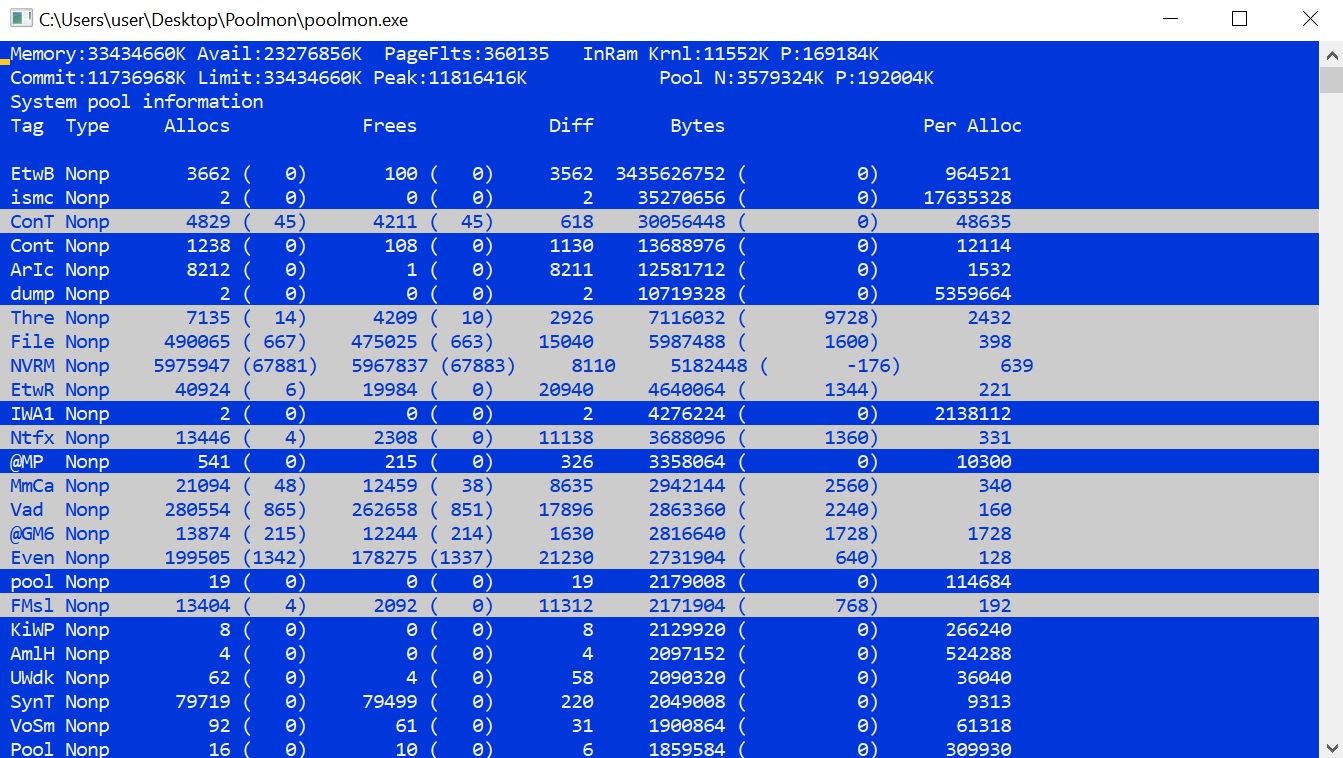
Task: Select the "VoSm" tag
Action: point(32,726)
